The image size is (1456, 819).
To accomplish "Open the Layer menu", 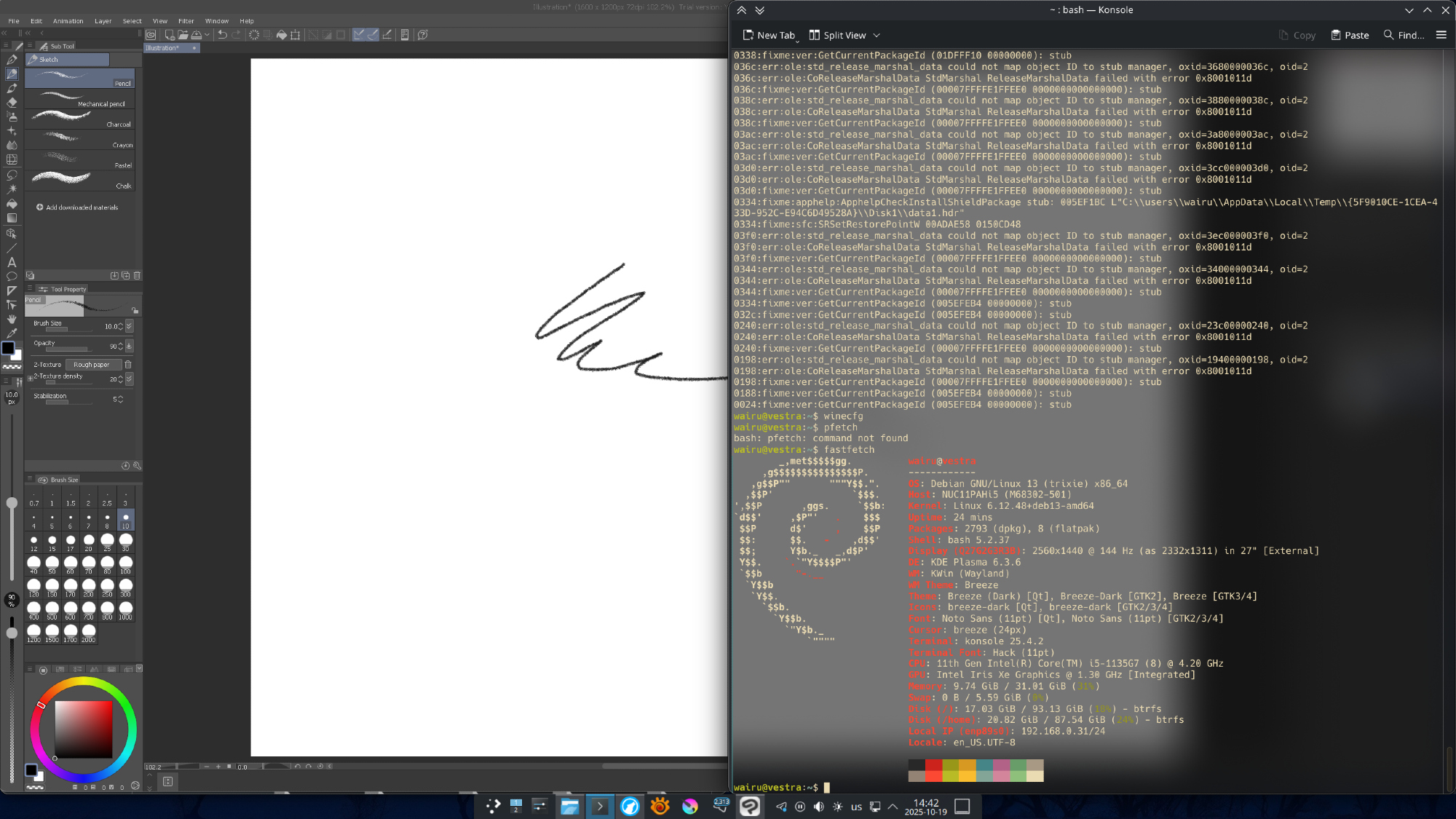I will click(103, 21).
